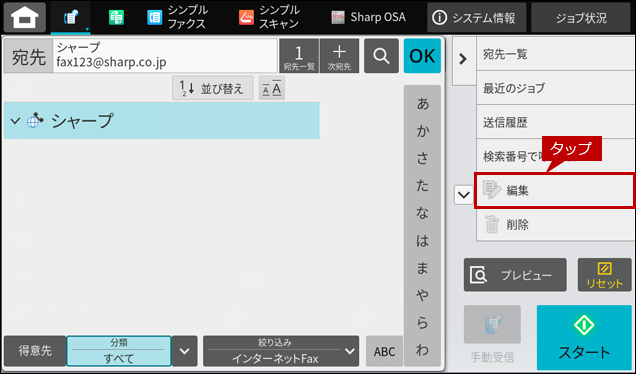Jump to や row in index

click(x=422, y=295)
